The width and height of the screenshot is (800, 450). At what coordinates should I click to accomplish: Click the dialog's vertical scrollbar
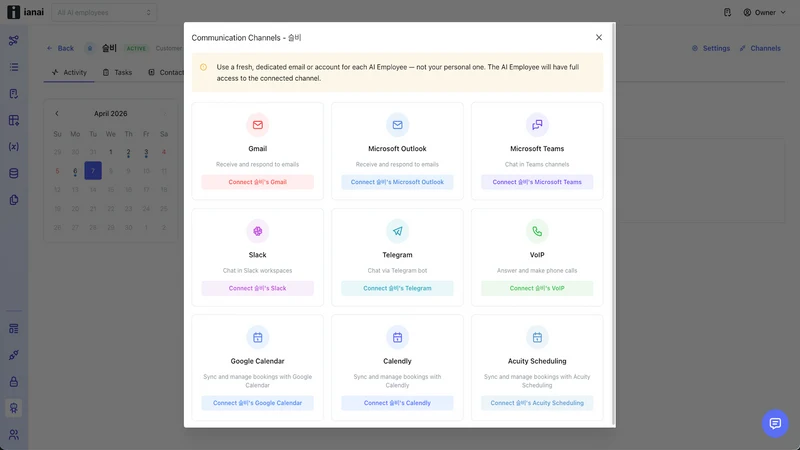pos(613,223)
